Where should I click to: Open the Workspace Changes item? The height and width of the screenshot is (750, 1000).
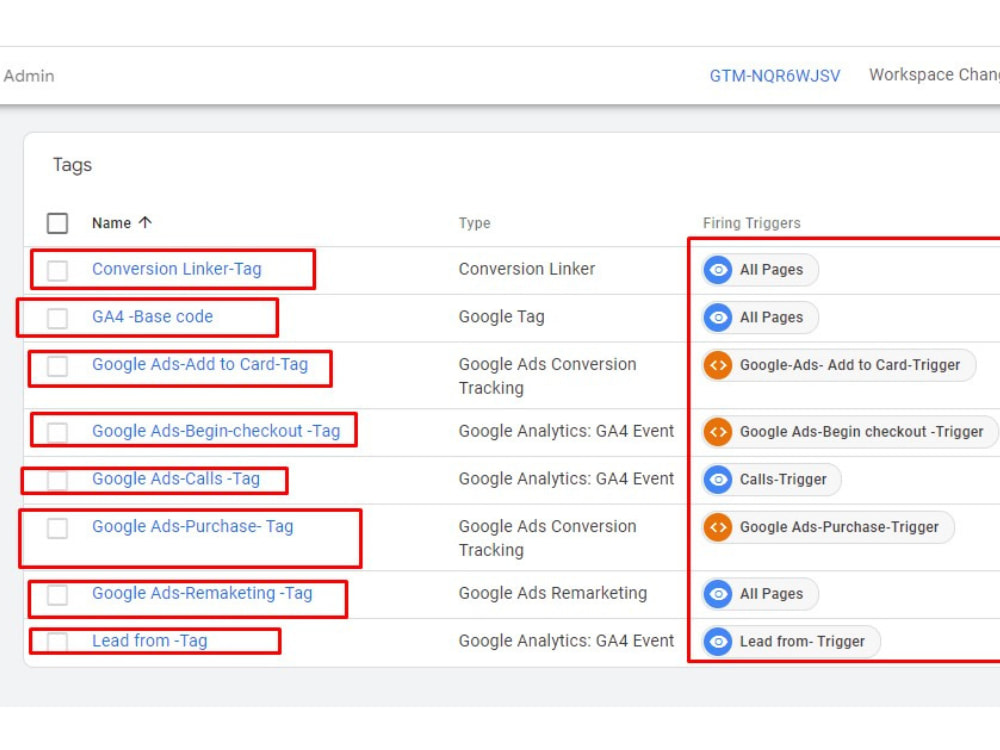(x=934, y=75)
